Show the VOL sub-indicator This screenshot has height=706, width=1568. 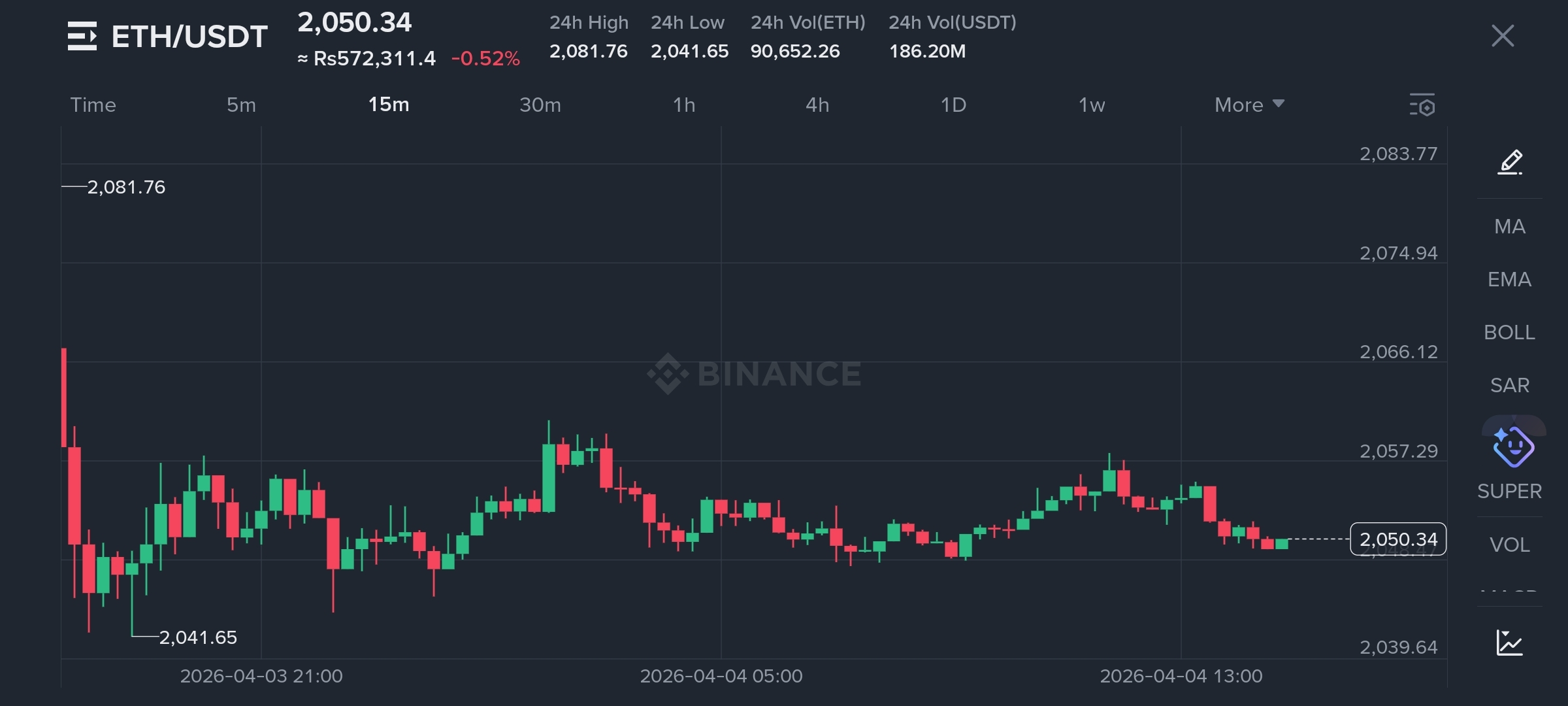pos(1509,545)
